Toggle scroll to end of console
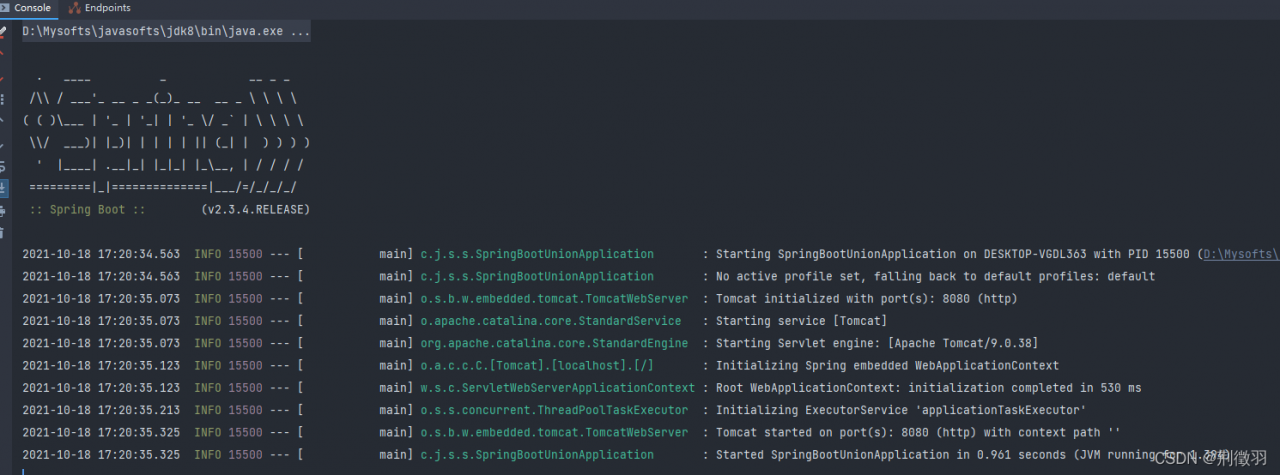Image resolution: width=1280 pixels, height=475 pixels. pyautogui.click(x=3, y=188)
